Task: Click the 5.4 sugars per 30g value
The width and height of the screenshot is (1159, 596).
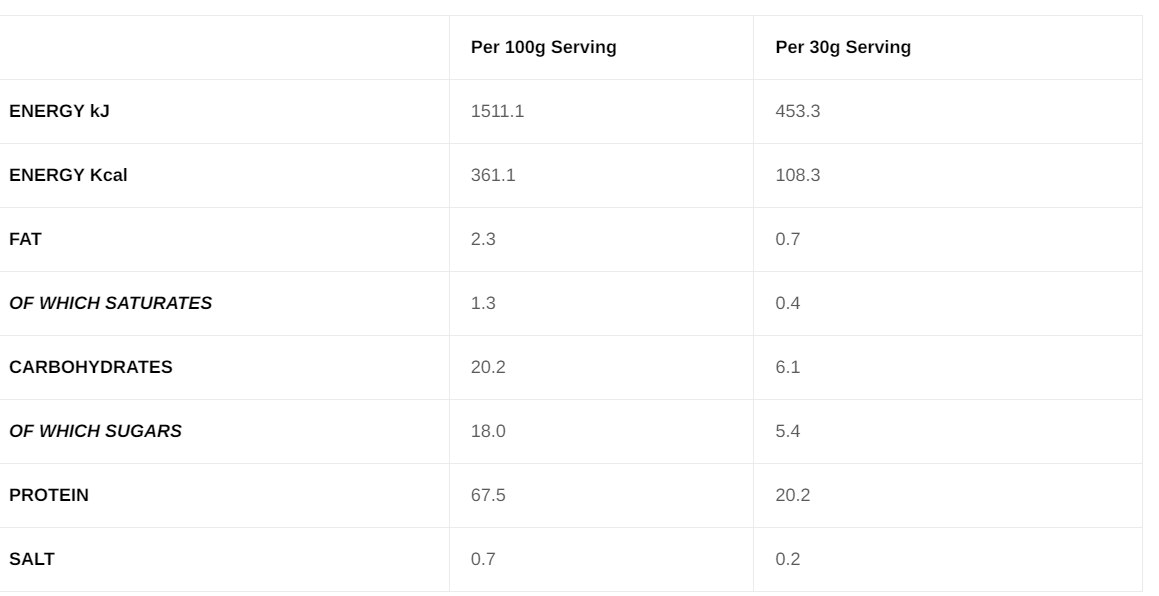Action: pyautogui.click(x=787, y=431)
